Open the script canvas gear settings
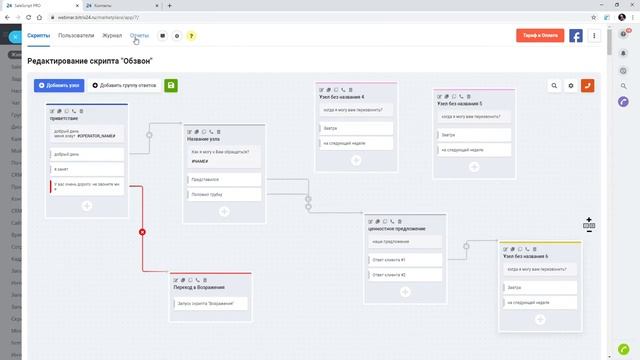The height and width of the screenshot is (360, 640). 571,86
